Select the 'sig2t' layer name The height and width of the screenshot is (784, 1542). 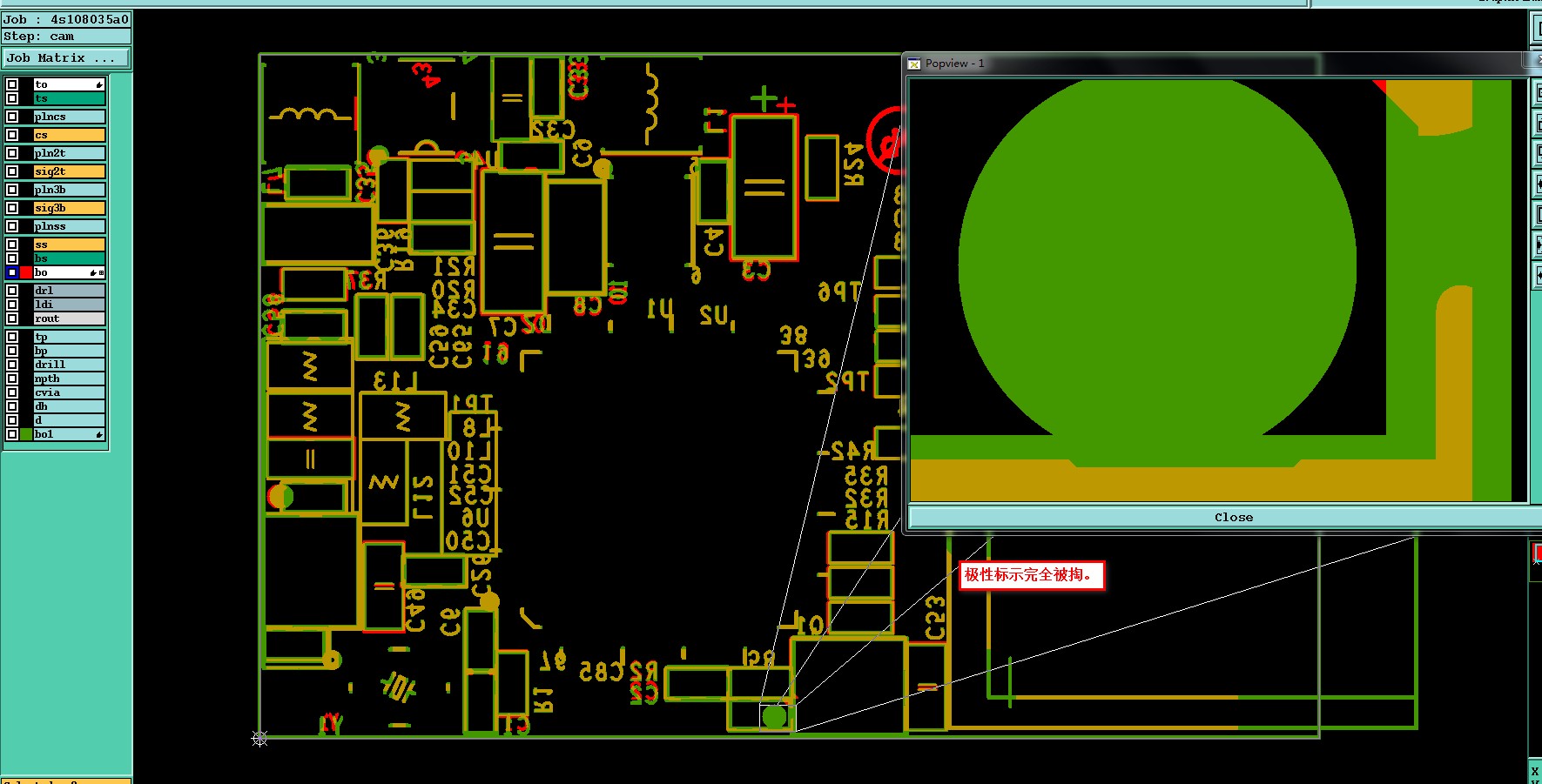pos(69,171)
